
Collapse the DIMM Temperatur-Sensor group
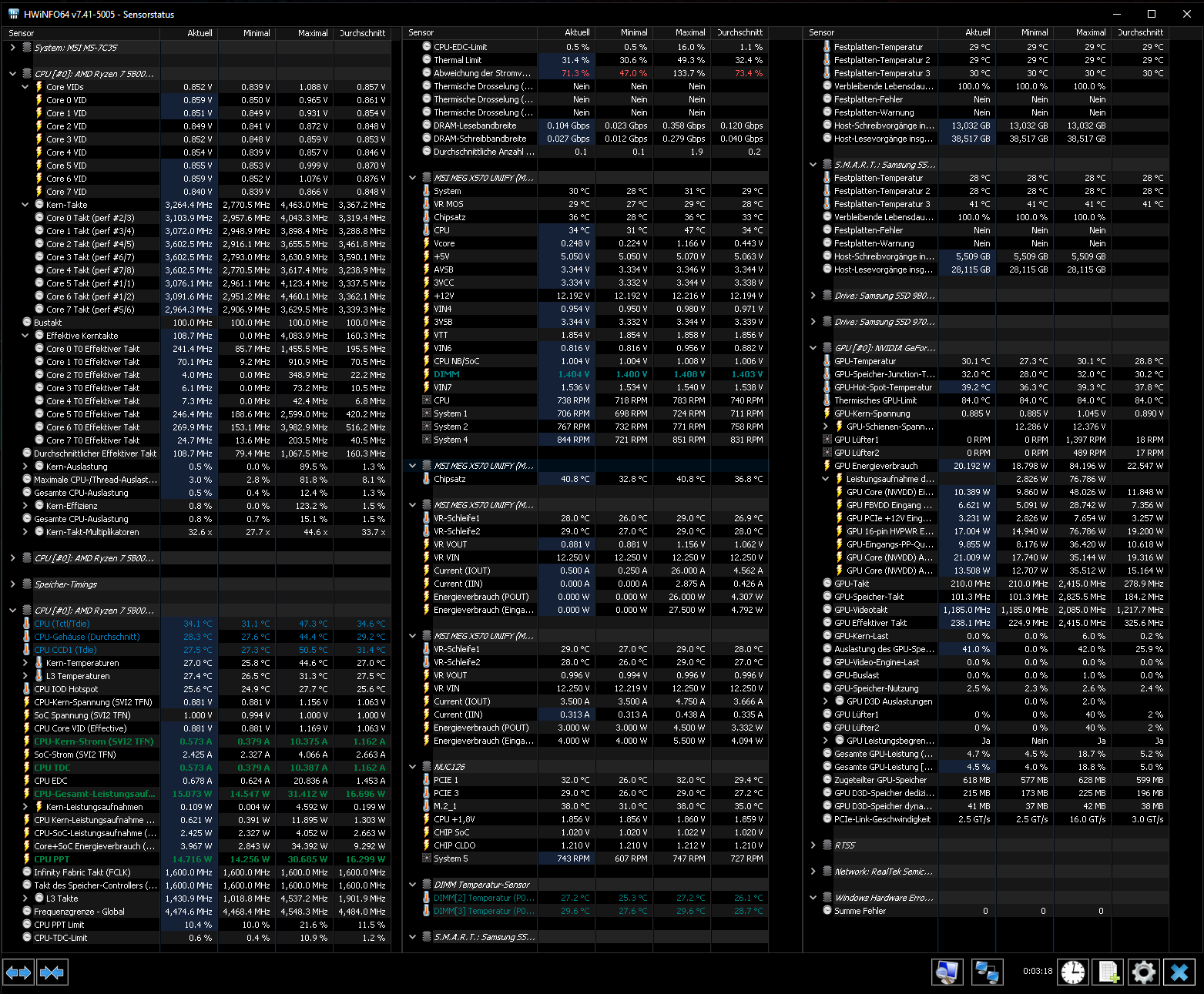pos(413,885)
